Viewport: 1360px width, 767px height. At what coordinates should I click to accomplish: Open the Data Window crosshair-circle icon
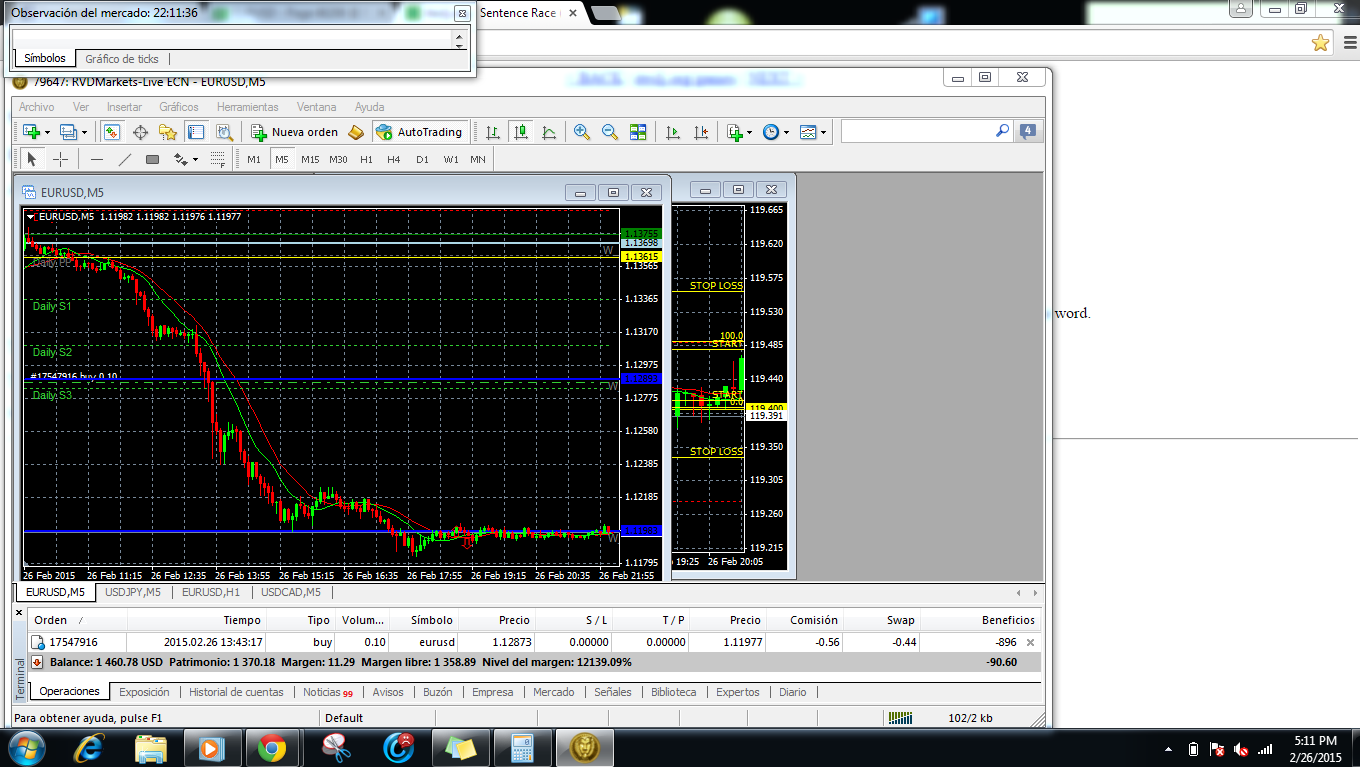click(140, 132)
